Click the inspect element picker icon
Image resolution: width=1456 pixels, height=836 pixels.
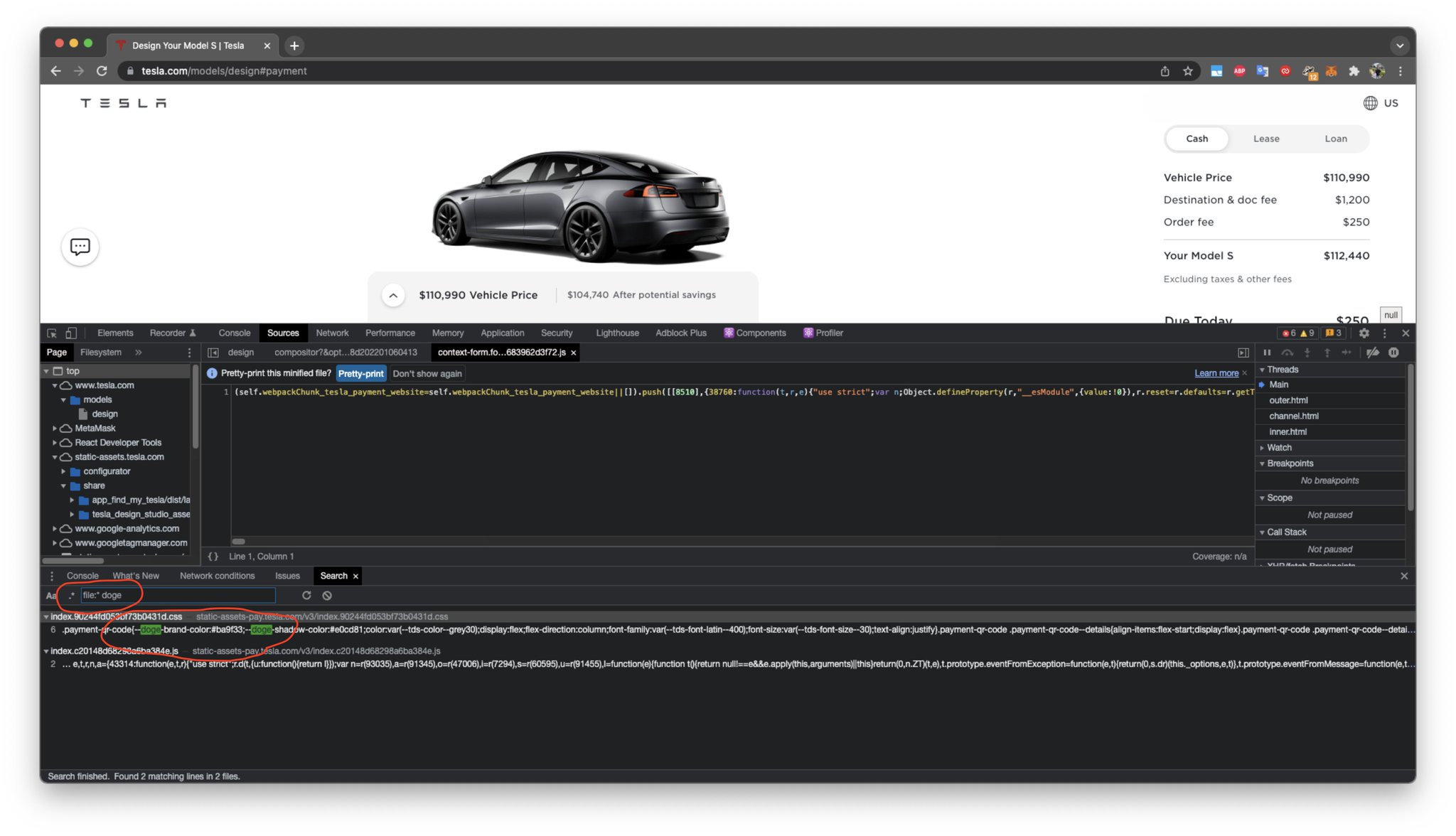[52, 333]
